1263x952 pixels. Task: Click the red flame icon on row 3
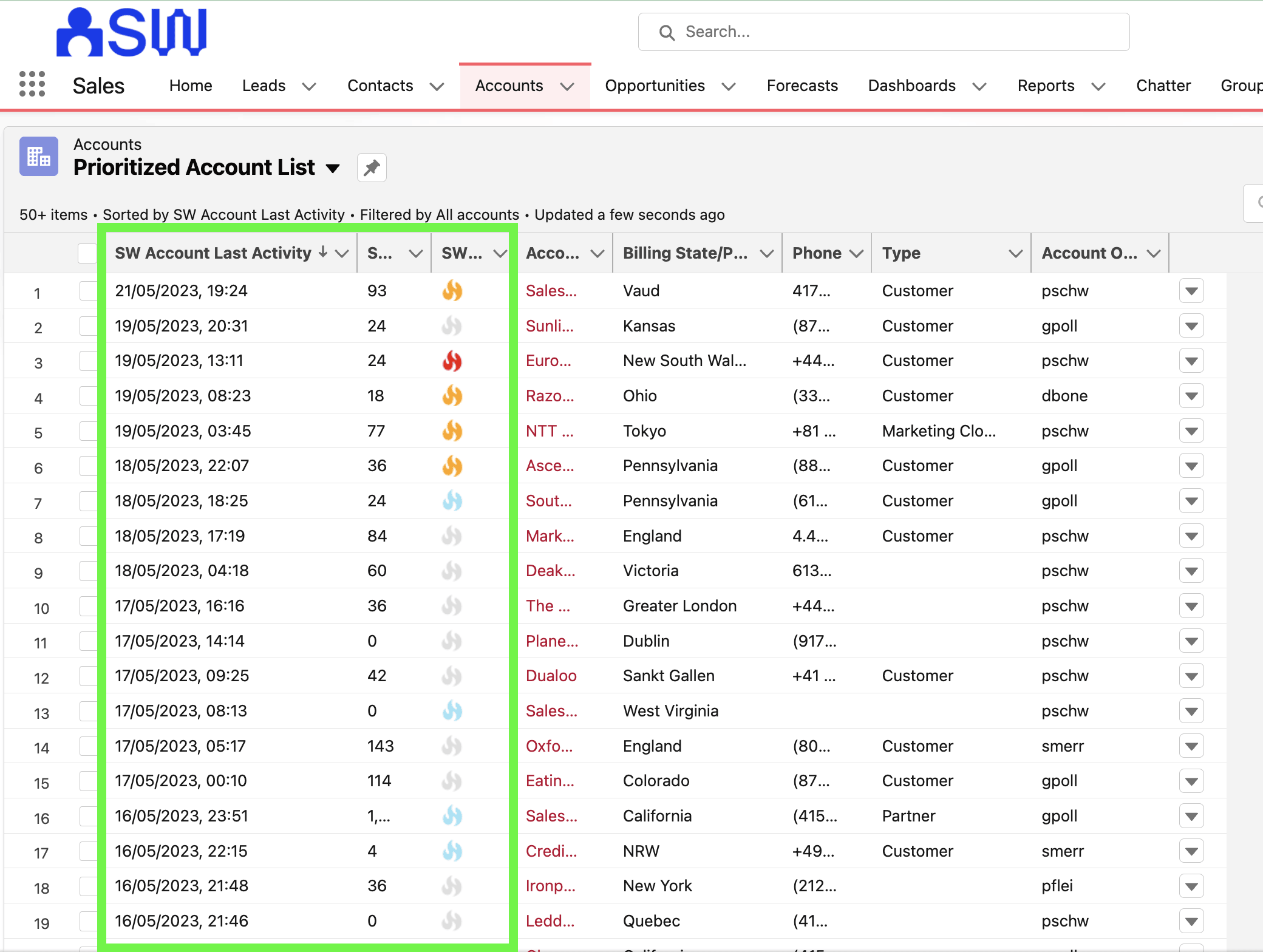click(x=452, y=360)
